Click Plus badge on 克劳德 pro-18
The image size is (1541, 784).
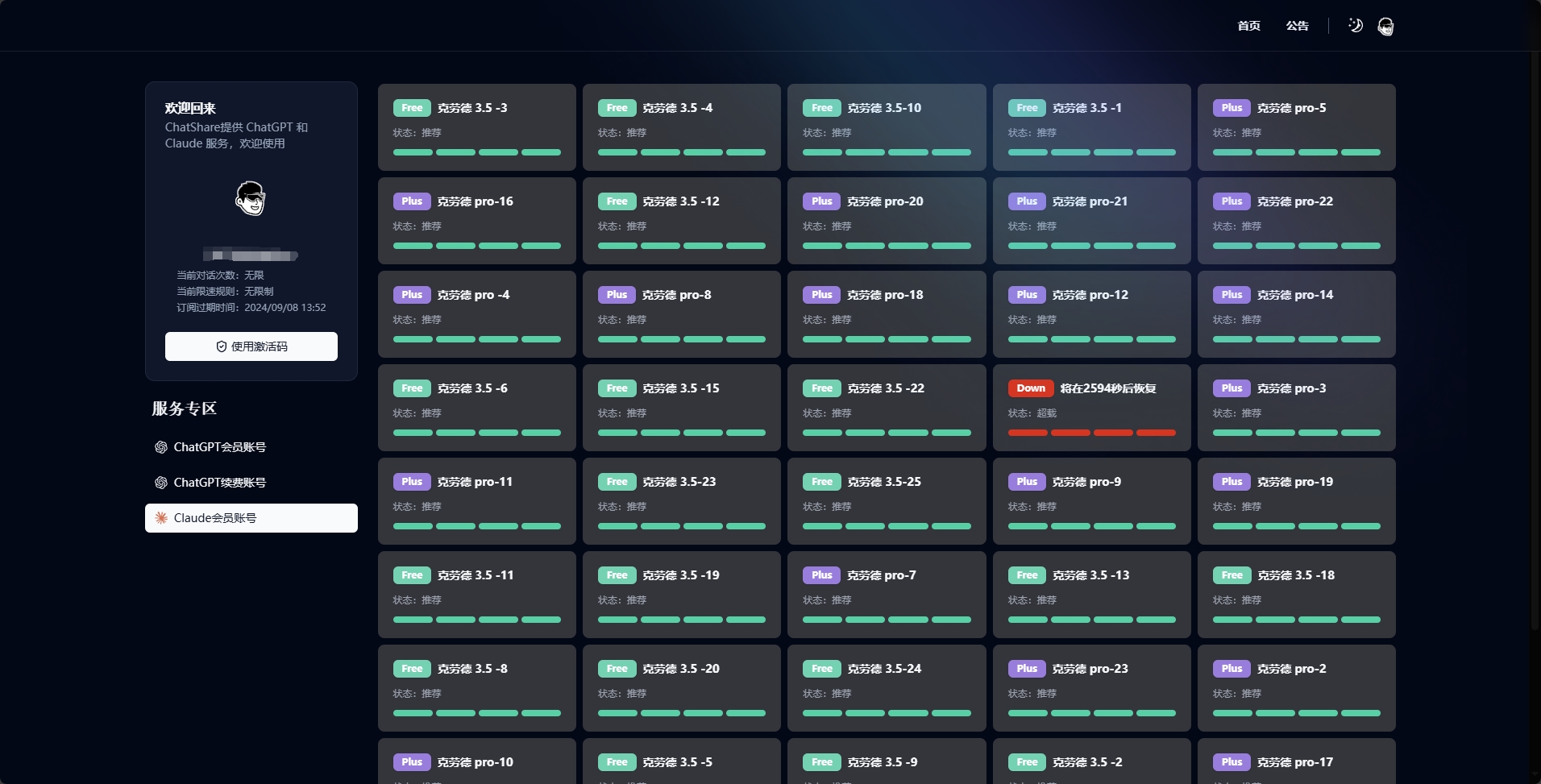click(x=822, y=295)
